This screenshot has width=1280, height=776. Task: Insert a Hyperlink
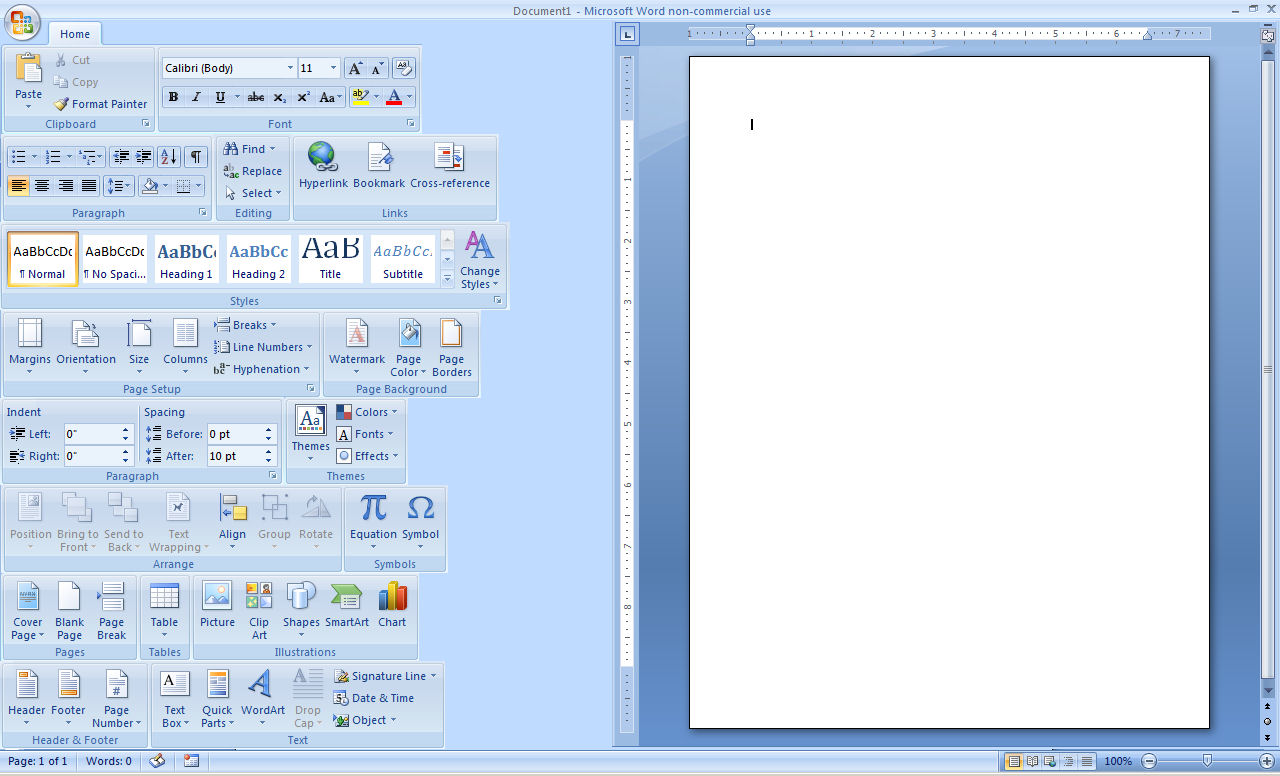(323, 165)
